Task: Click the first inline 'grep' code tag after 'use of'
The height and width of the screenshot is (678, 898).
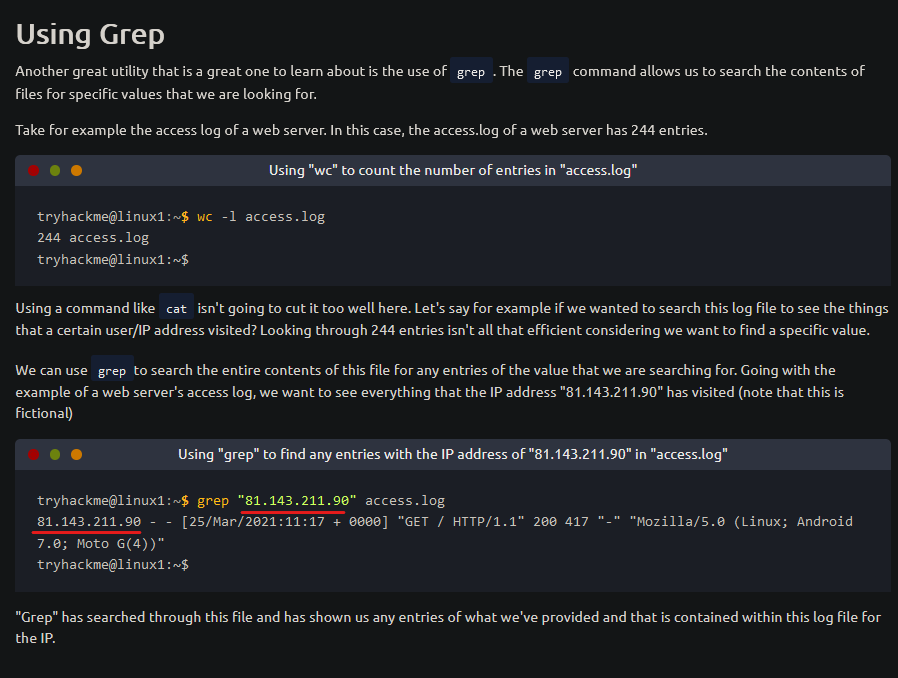Action: pos(471,71)
